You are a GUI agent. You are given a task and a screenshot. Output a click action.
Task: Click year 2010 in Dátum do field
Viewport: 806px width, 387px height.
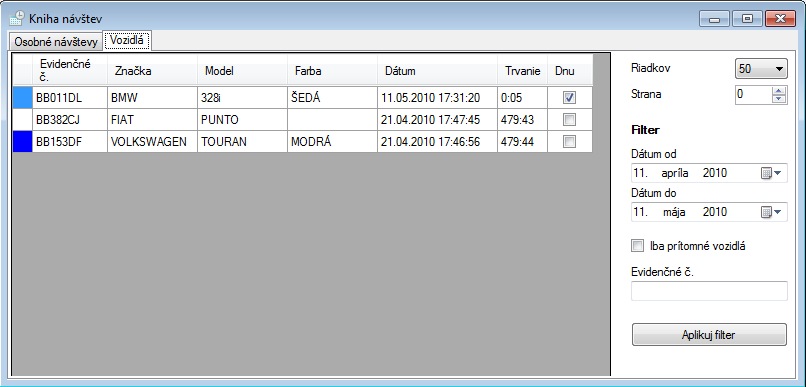pos(715,212)
